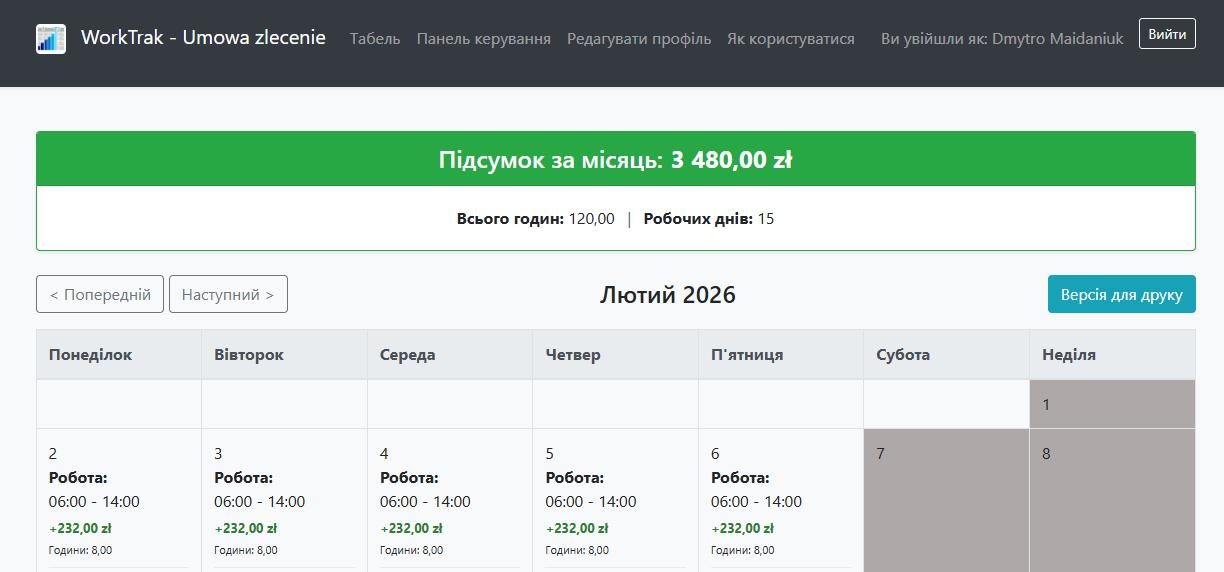The width and height of the screenshot is (1224, 572).
Task: Select Monday 2 February day cell
Action: pos(119,500)
